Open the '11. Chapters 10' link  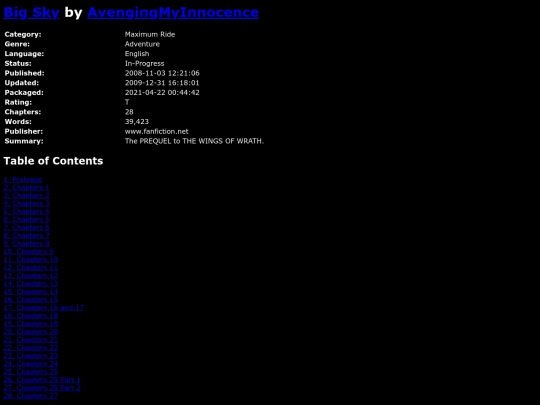point(31,260)
